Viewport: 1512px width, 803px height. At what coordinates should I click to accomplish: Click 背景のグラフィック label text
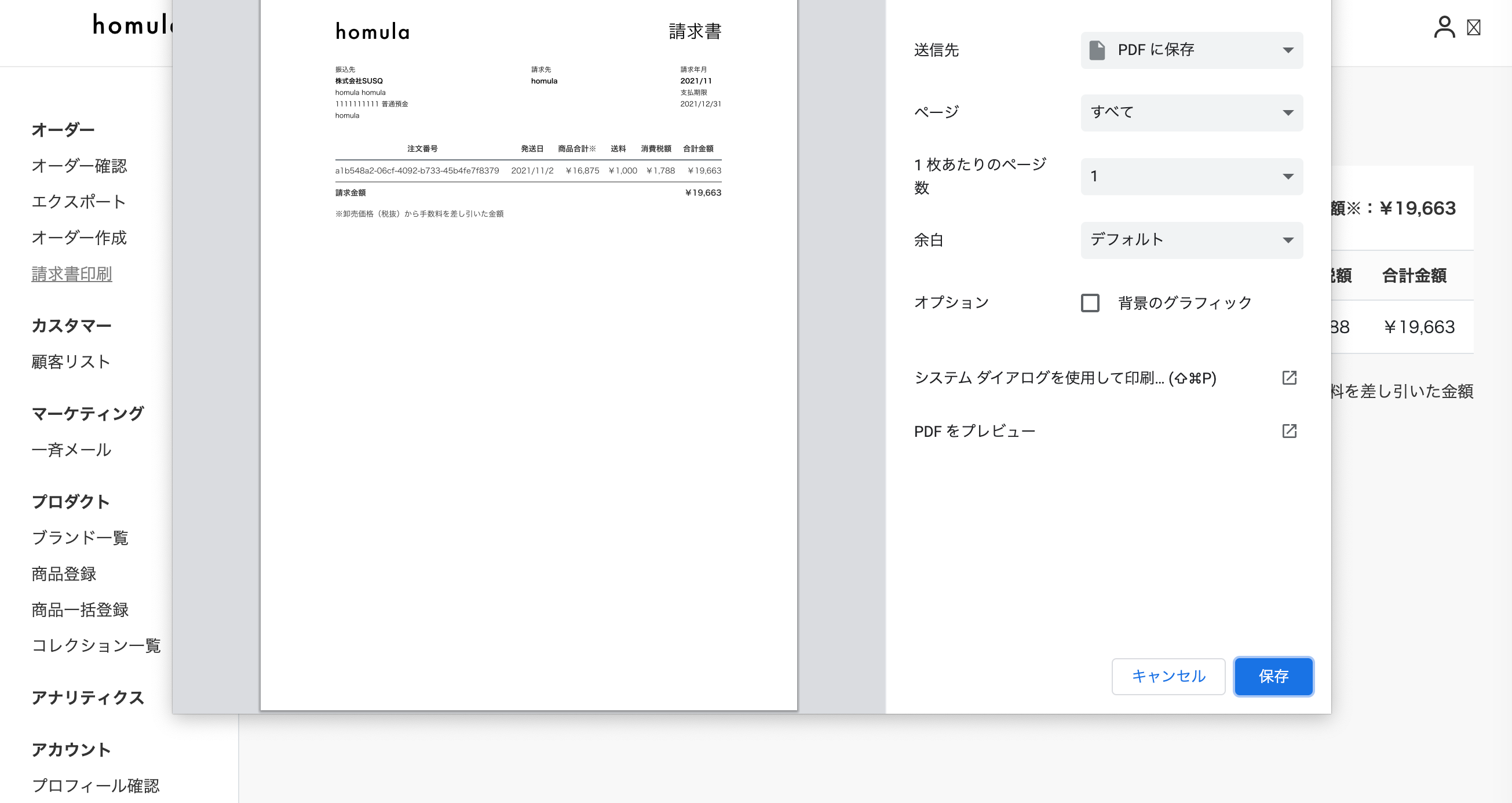pyautogui.click(x=1185, y=303)
